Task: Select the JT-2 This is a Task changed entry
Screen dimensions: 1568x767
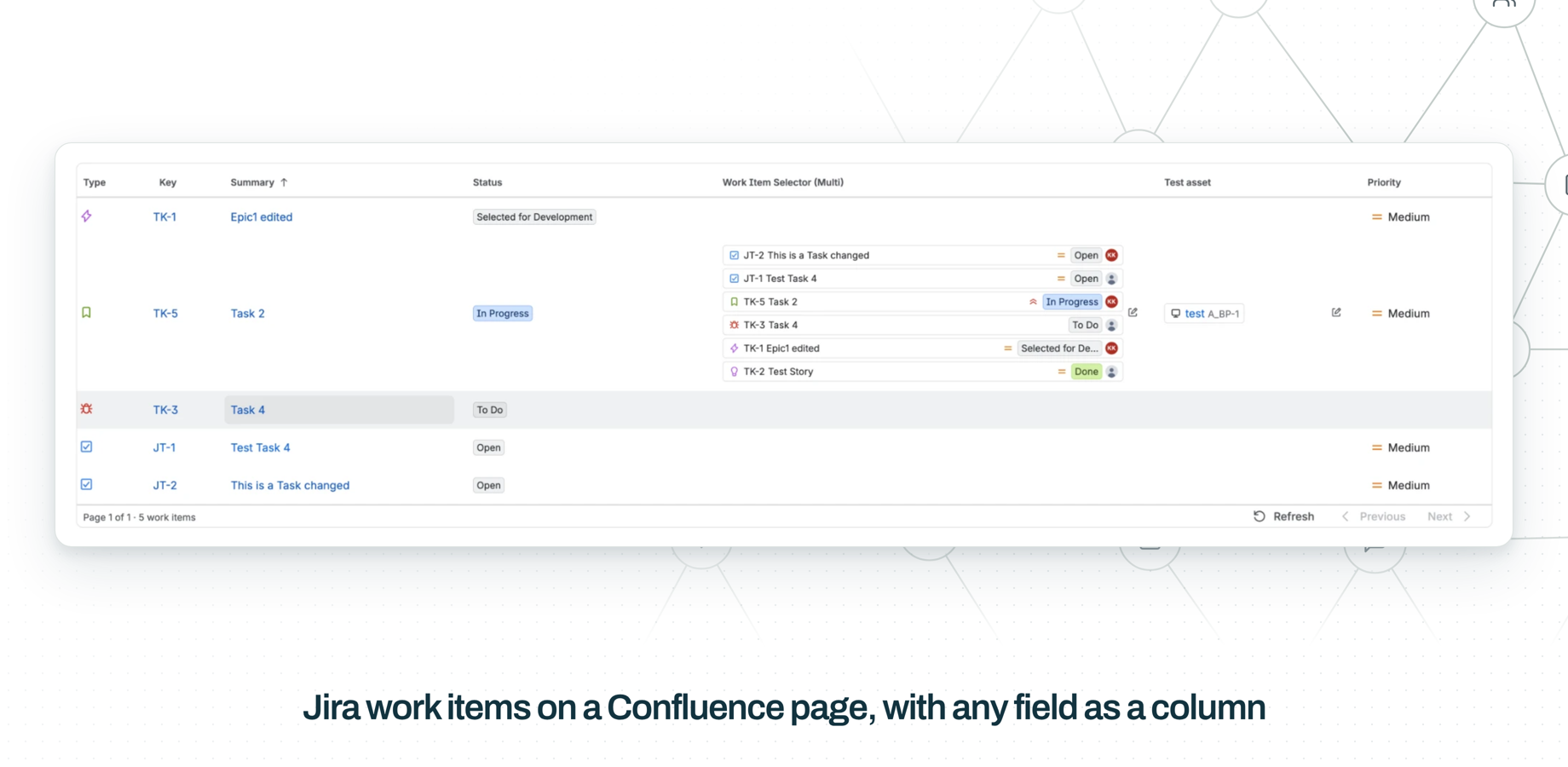Action: tap(923, 255)
